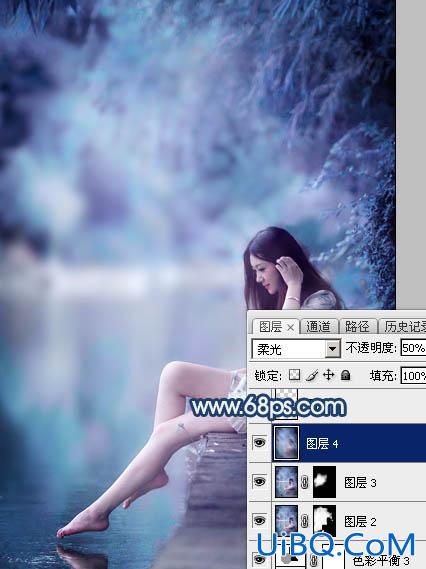Hide layer 图层 2 with its eye
The height and width of the screenshot is (569, 426).
pos(259,521)
